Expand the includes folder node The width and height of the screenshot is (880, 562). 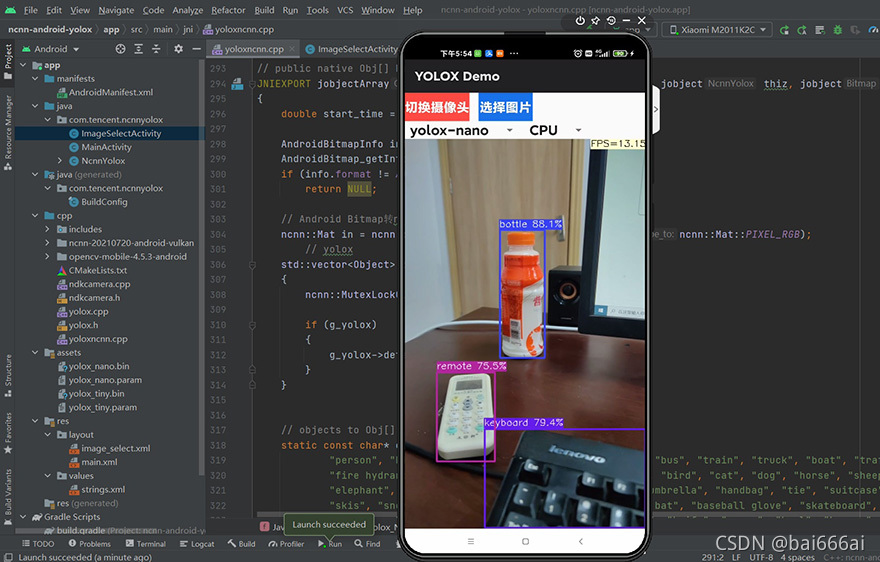pyautogui.click(x=48, y=229)
